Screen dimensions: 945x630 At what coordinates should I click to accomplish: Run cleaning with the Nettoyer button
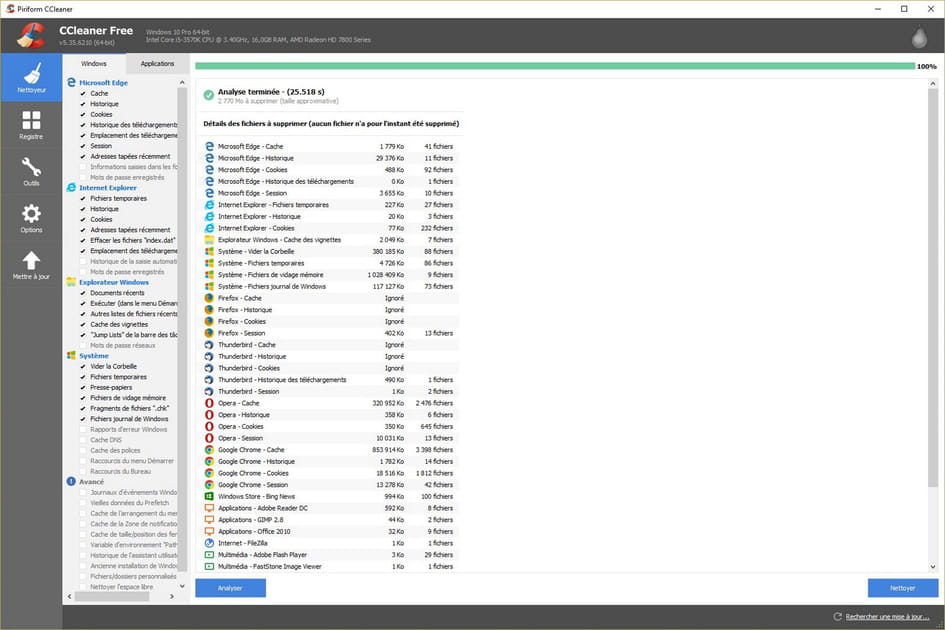pos(901,587)
